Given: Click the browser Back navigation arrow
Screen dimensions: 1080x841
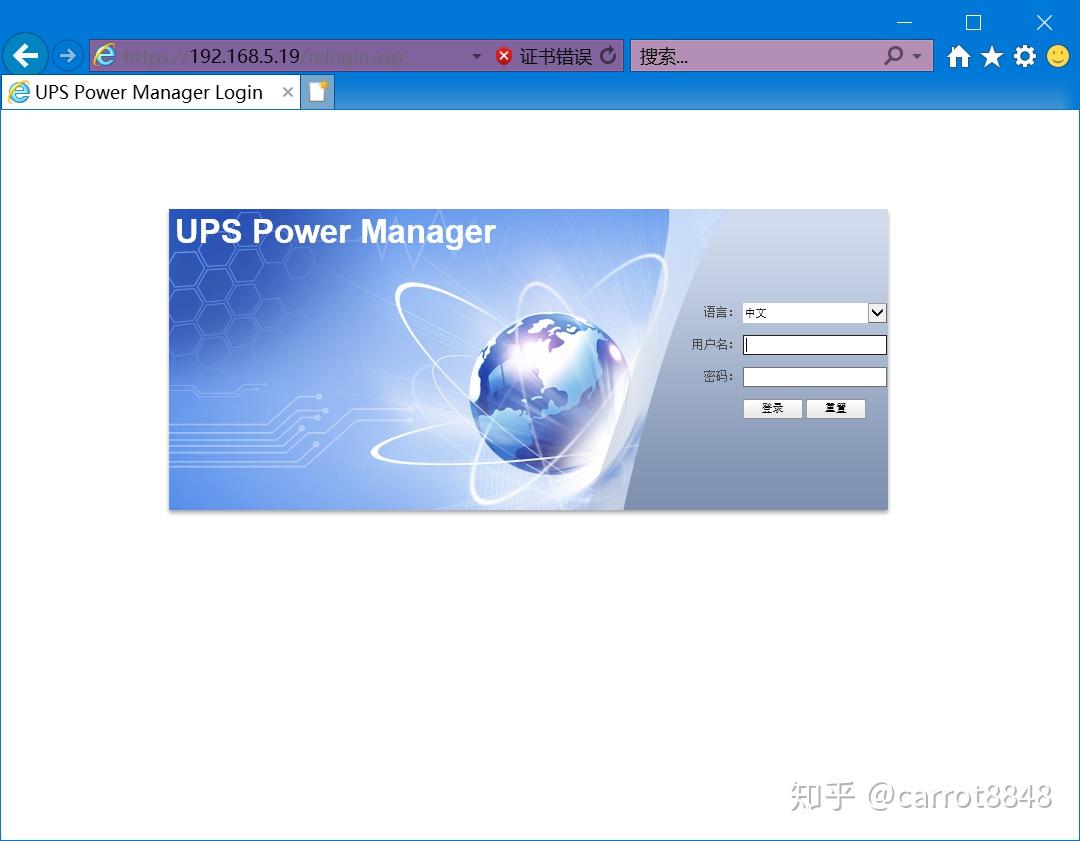Looking at the screenshot, I should (24, 55).
